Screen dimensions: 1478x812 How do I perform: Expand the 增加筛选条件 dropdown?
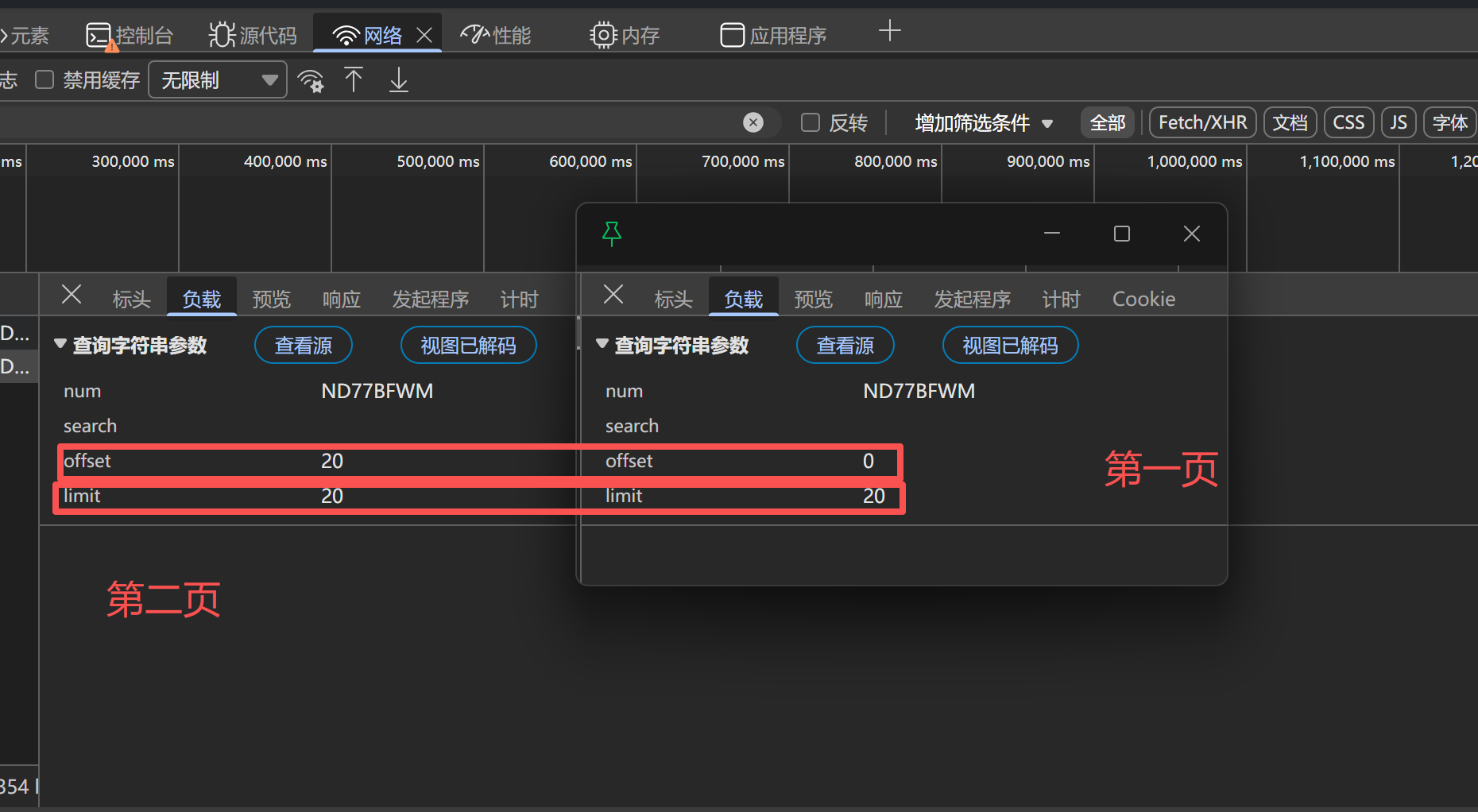point(984,123)
